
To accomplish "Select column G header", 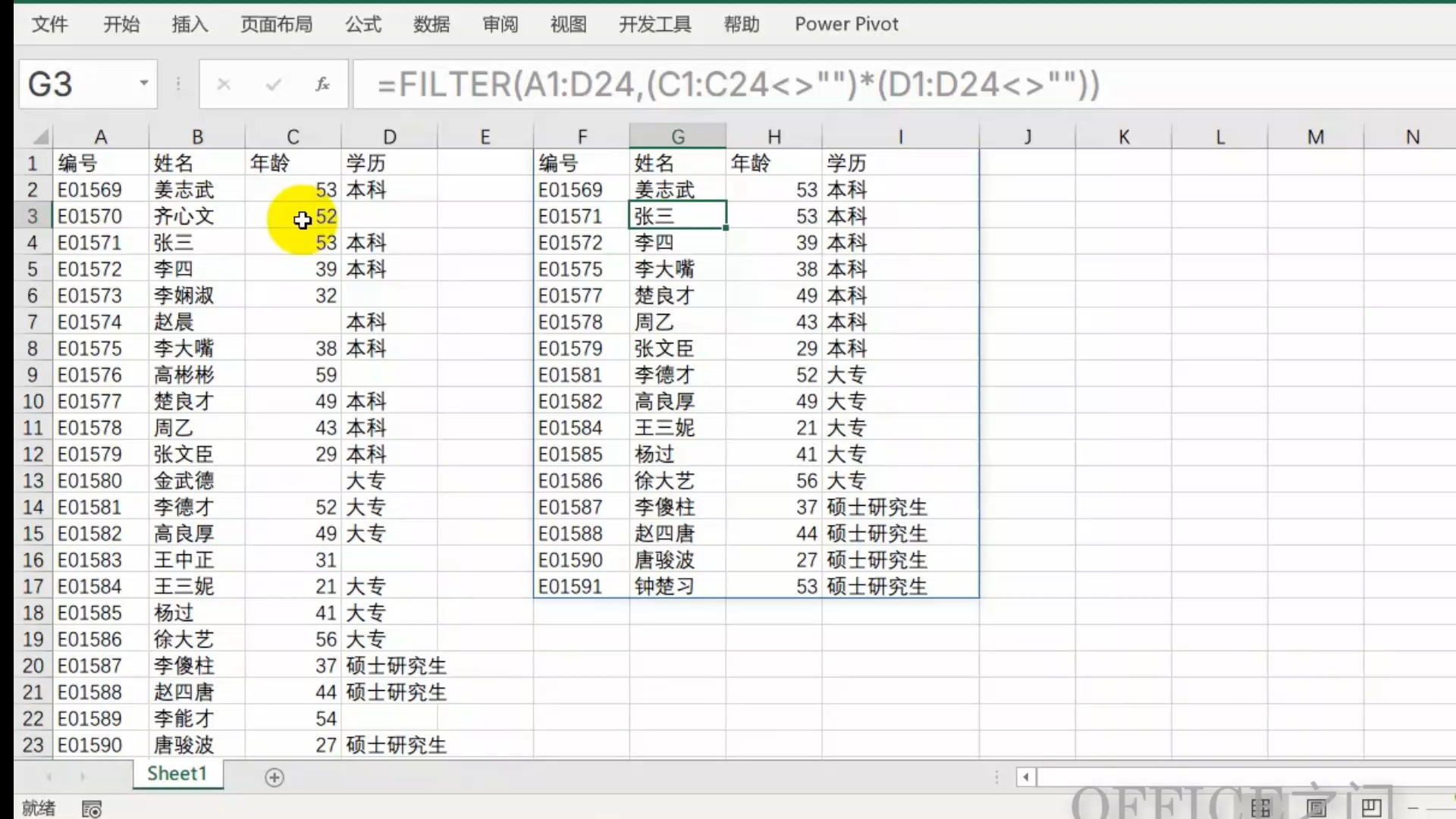I will coord(677,136).
